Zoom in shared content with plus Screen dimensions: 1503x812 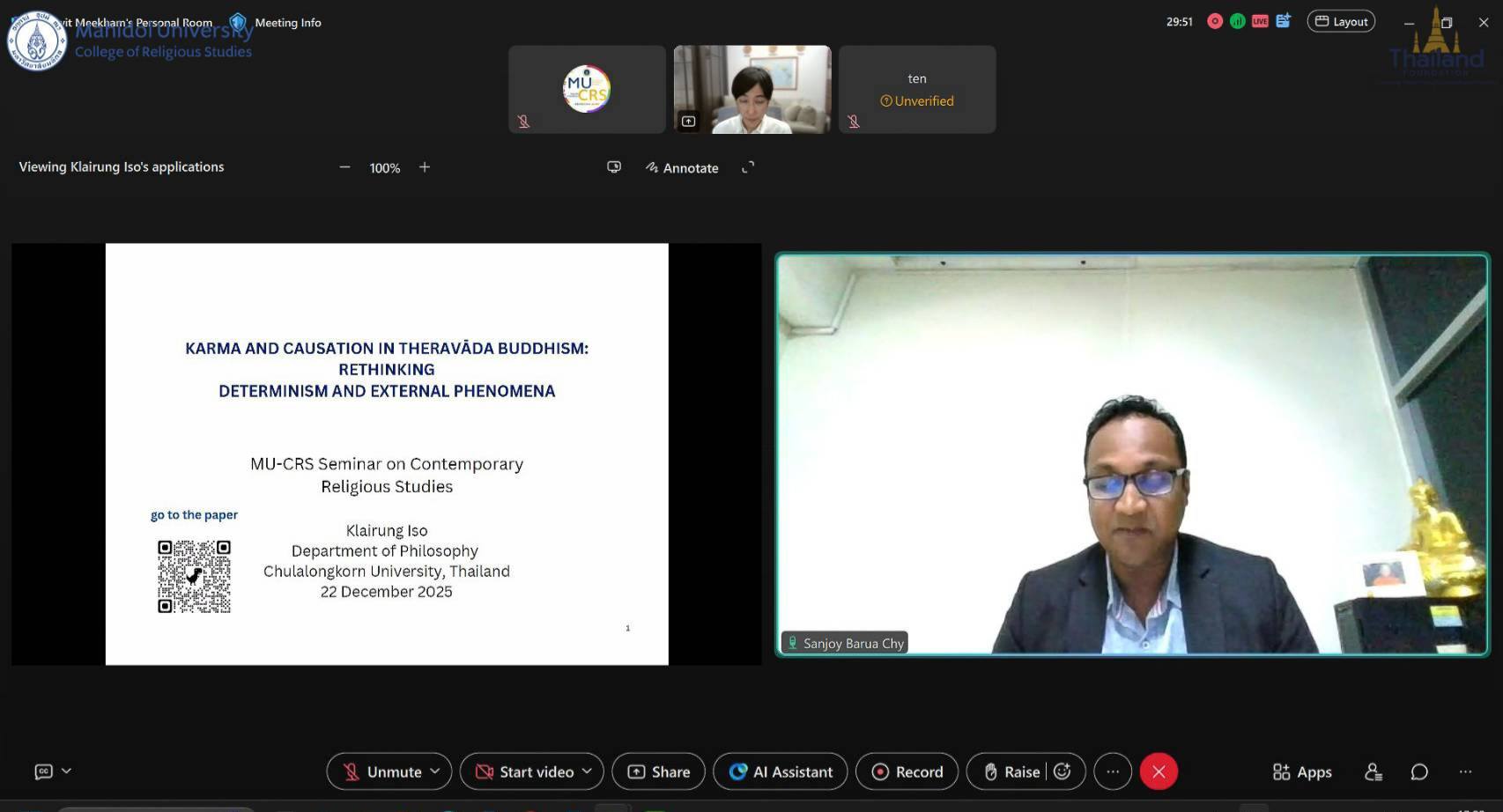[x=425, y=167]
